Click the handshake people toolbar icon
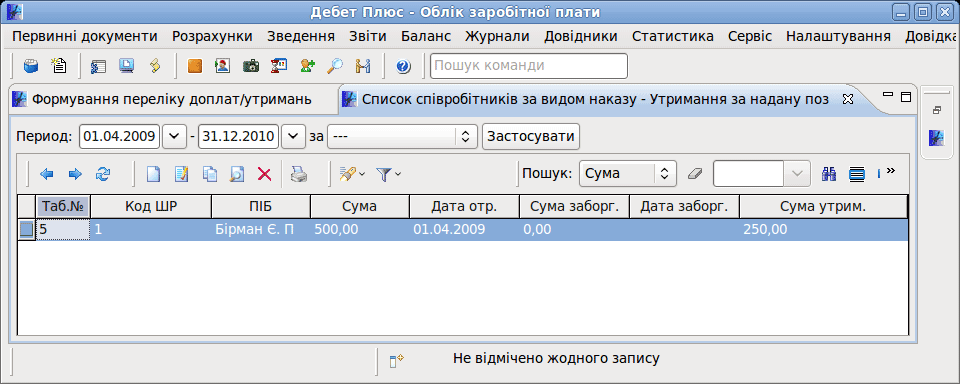The image size is (960, 384). click(x=363, y=66)
